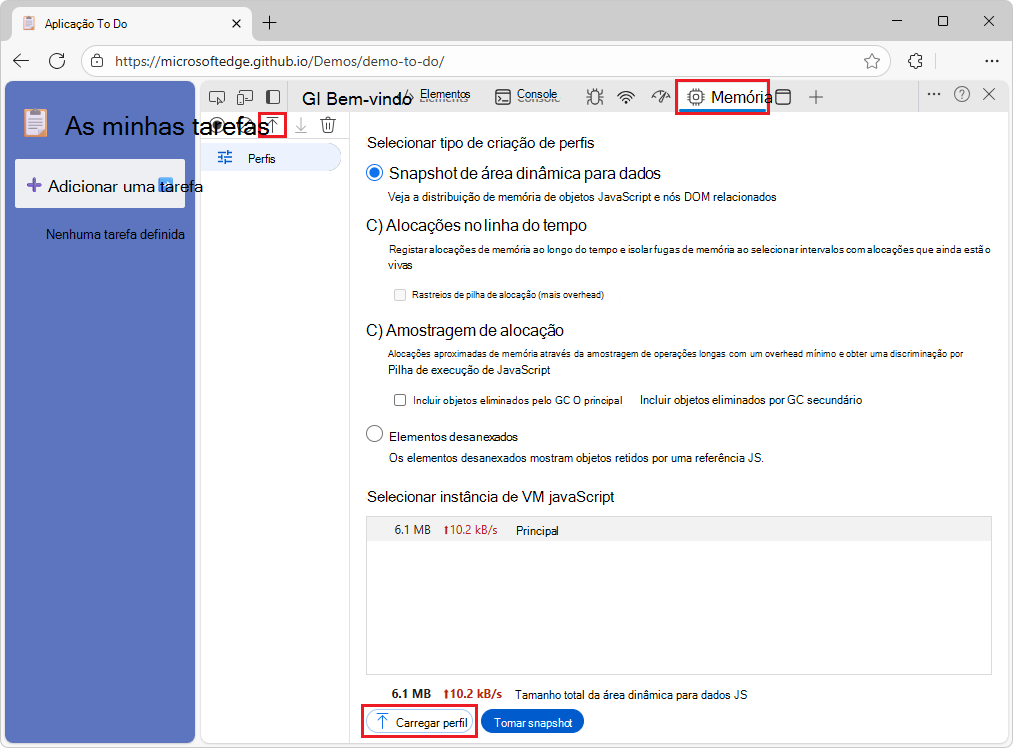Clear all profiles using the trash icon
The height and width of the screenshot is (748, 1013).
[x=328, y=124]
